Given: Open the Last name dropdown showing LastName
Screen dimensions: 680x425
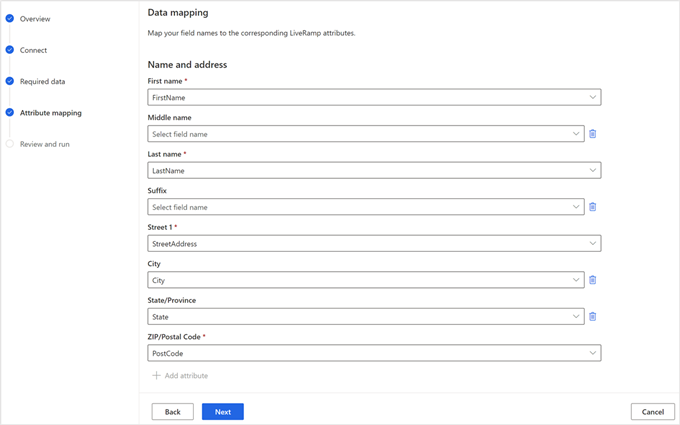Looking at the screenshot, I should tap(374, 170).
